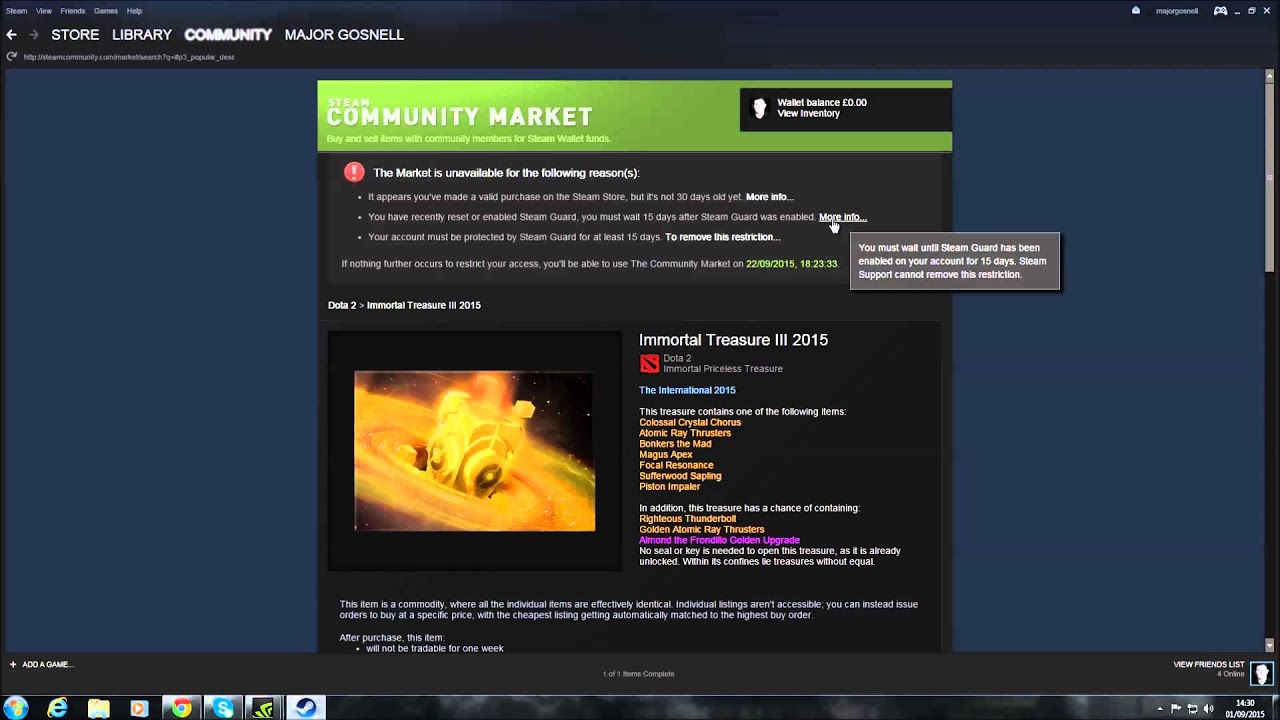The height and width of the screenshot is (720, 1280).
Task: Open the Games menu
Action: (106, 11)
